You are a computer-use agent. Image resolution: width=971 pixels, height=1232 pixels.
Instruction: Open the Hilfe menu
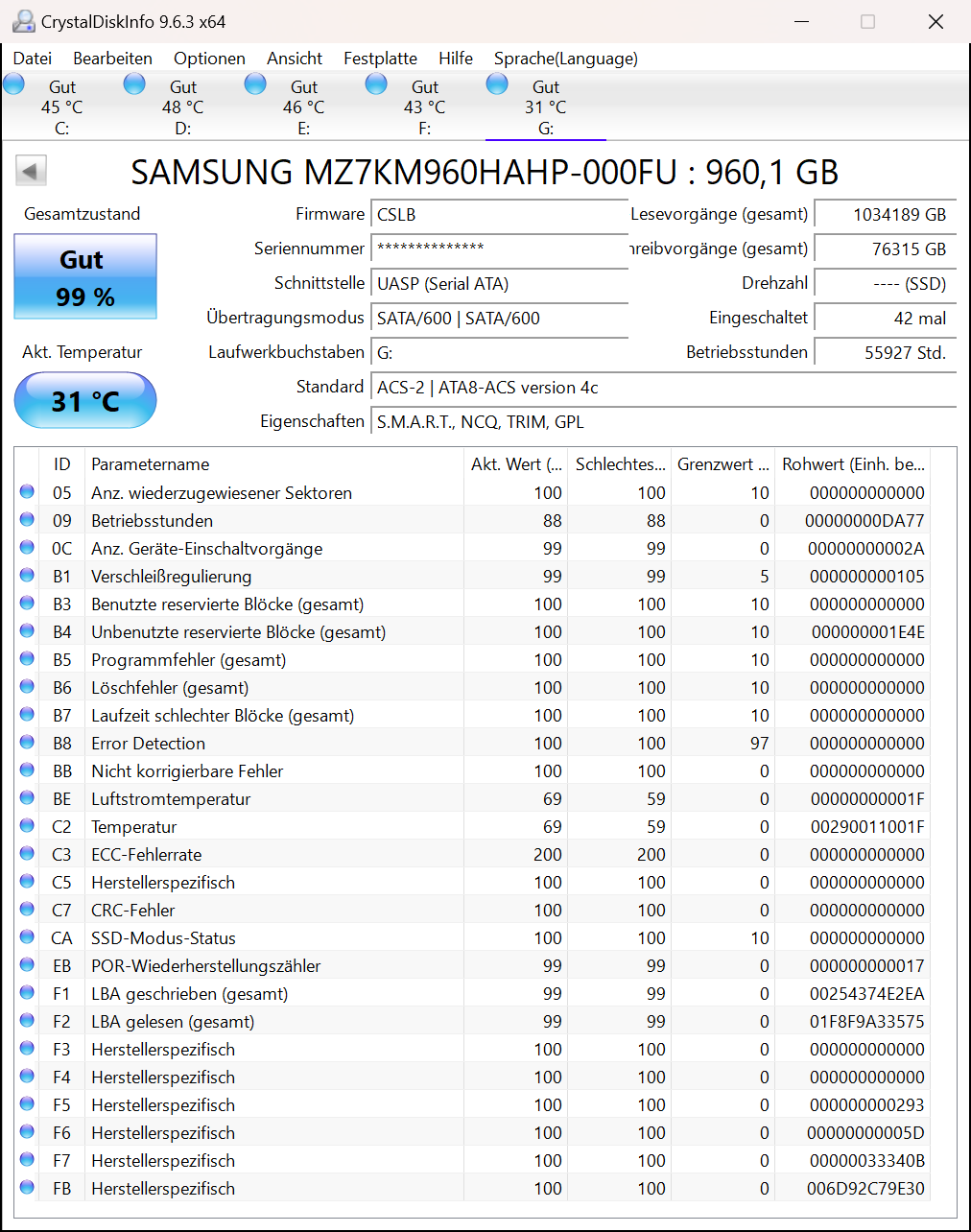pyautogui.click(x=456, y=59)
